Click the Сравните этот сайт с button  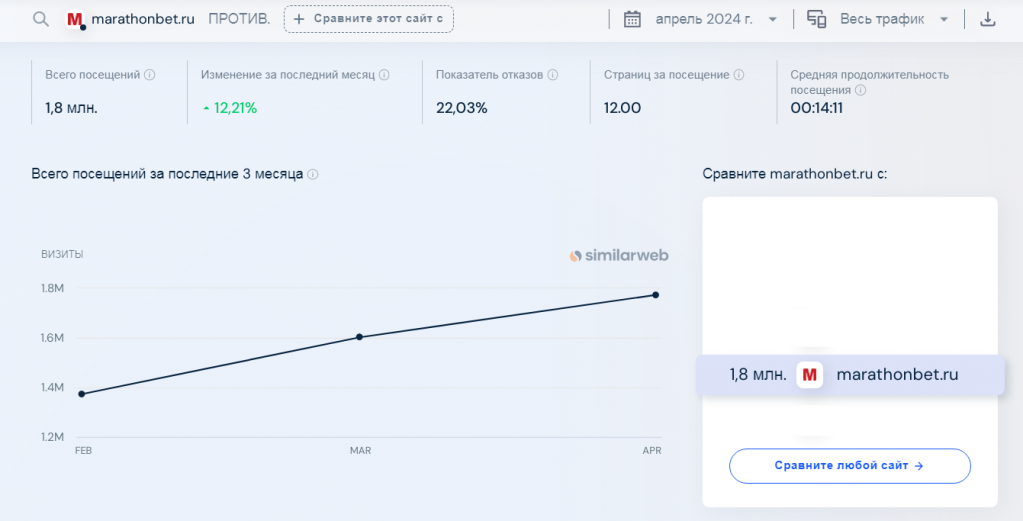pyautogui.click(x=369, y=19)
